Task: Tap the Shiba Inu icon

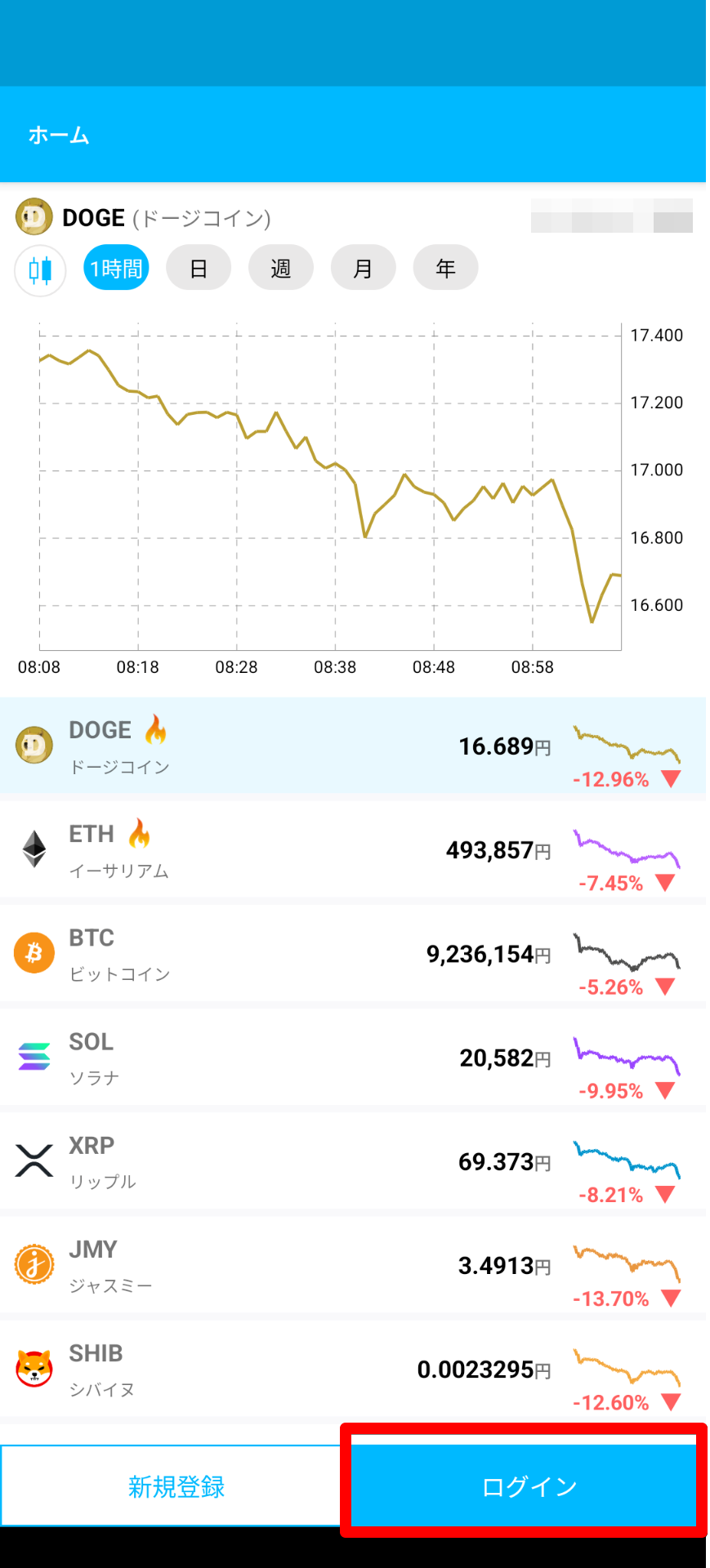Action: [34, 1368]
